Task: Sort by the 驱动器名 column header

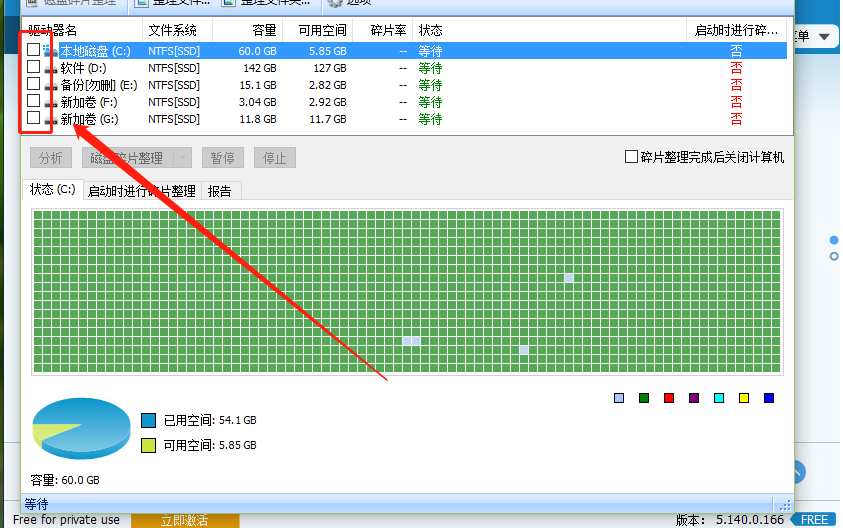Action: (82, 30)
